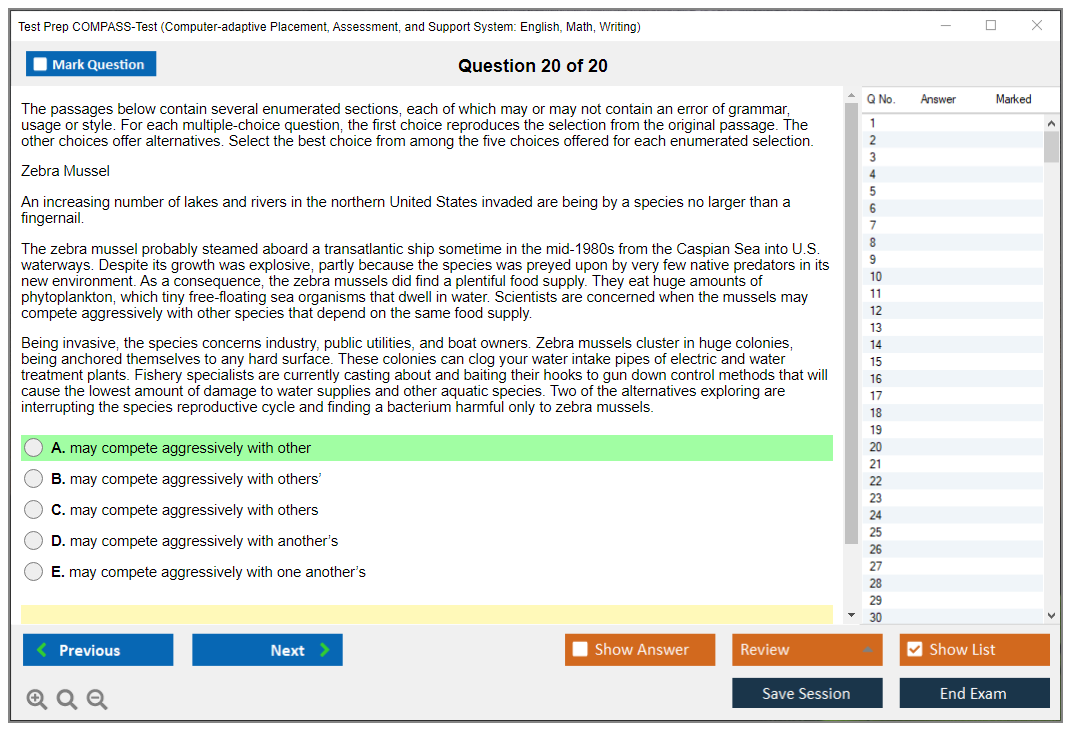Minimize the Test Prep window
The image size is (1075, 735).
point(945,26)
